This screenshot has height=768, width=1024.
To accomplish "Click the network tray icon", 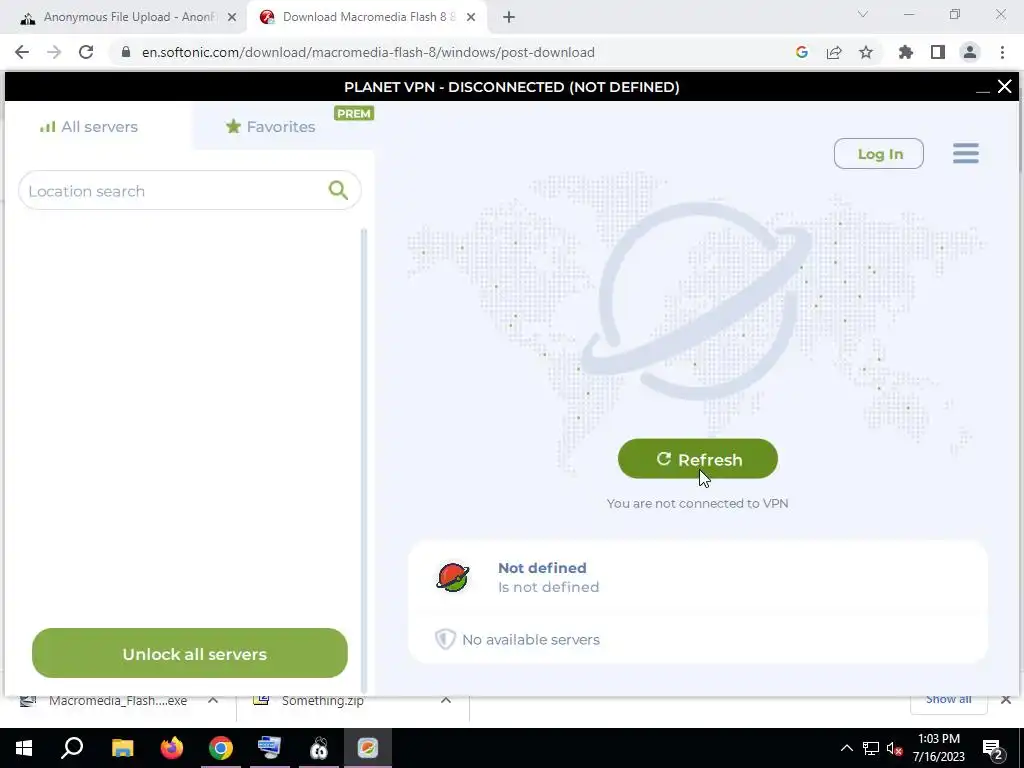I will 871,748.
